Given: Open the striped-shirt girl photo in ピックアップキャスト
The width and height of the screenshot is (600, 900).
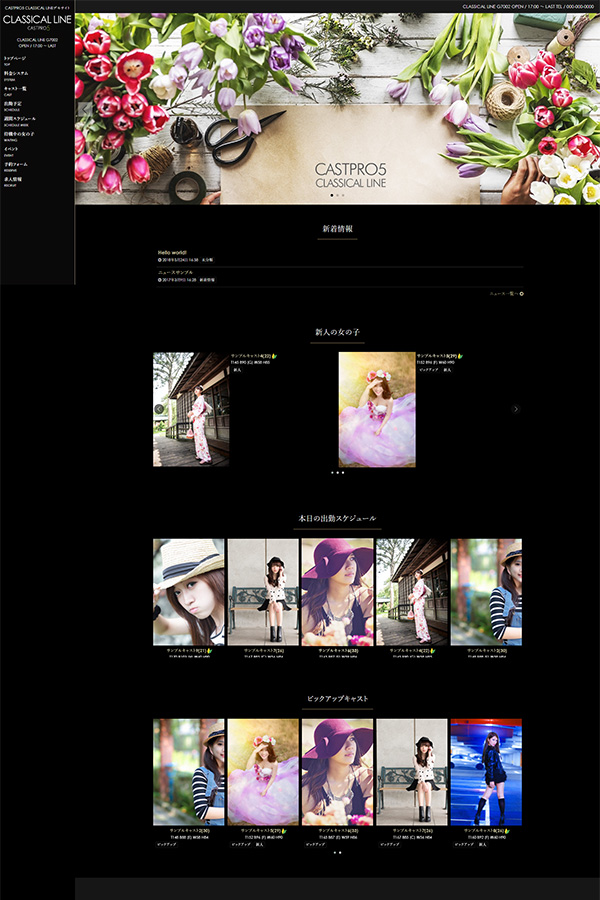Looking at the screenshot, I should click(189, 772).
